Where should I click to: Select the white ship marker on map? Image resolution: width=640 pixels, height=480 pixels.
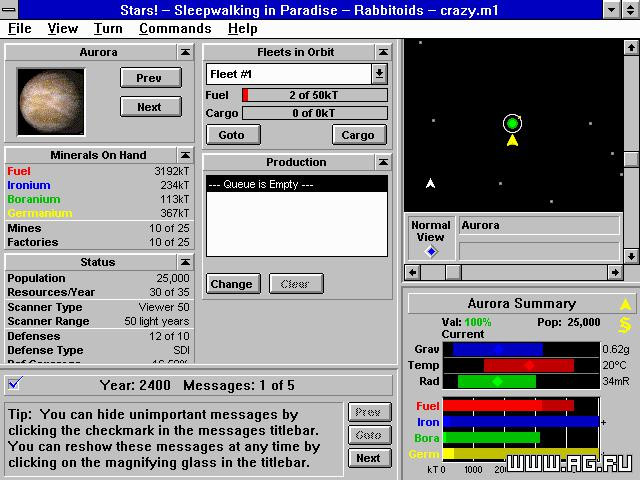[x=430, y=184]
